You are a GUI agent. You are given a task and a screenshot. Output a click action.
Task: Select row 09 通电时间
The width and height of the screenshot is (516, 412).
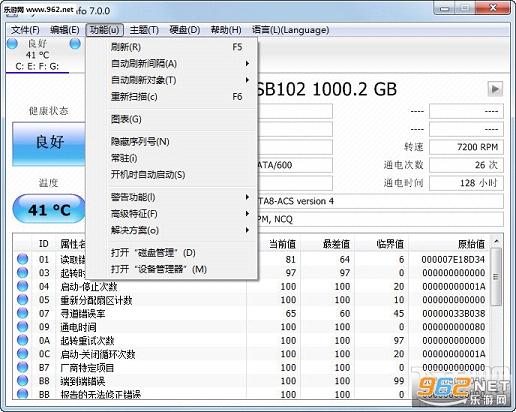click(253, 327)
